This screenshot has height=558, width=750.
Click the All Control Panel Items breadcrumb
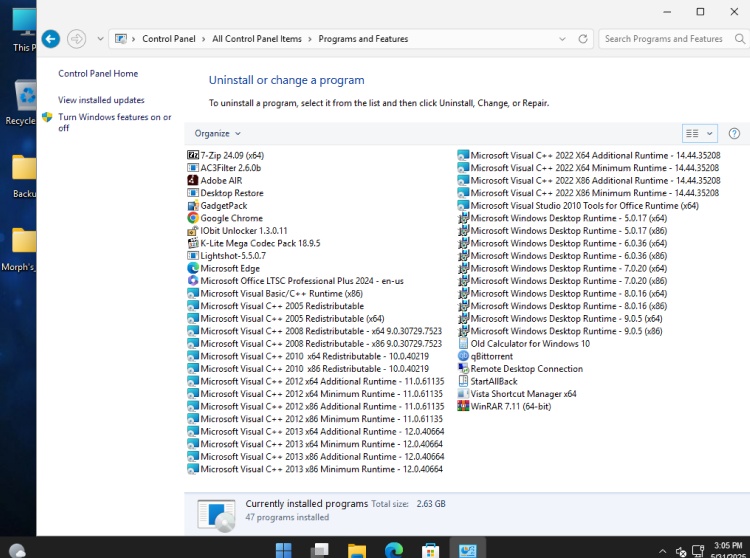coord(257,39)
